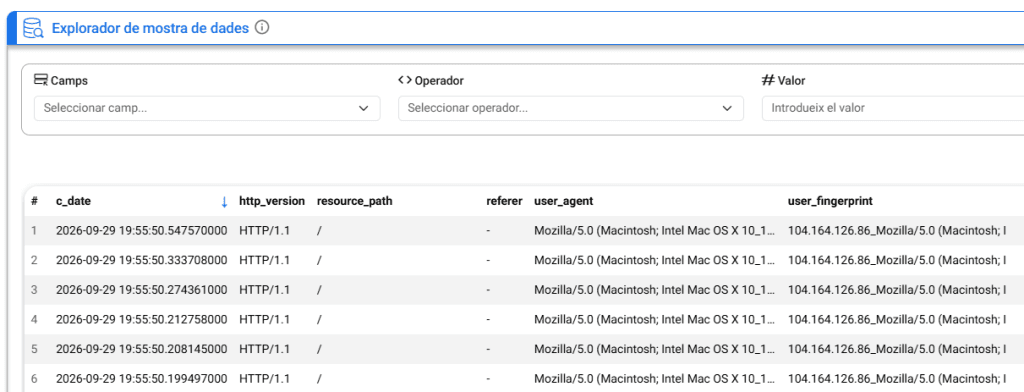Focus the Introdueix el valor field

click(x=893, y=108)
